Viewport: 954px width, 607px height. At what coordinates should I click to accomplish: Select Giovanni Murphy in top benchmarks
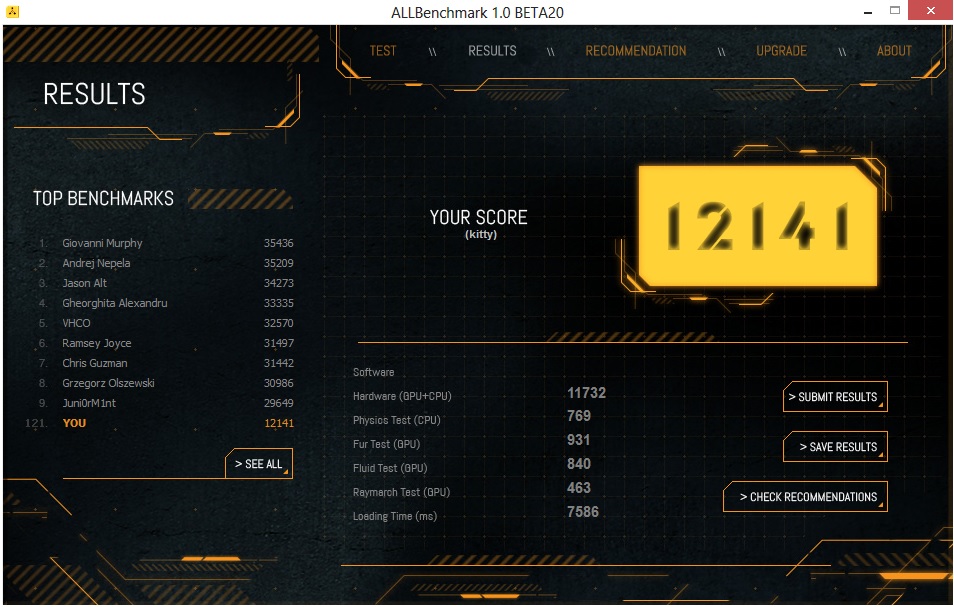point(102,243)
